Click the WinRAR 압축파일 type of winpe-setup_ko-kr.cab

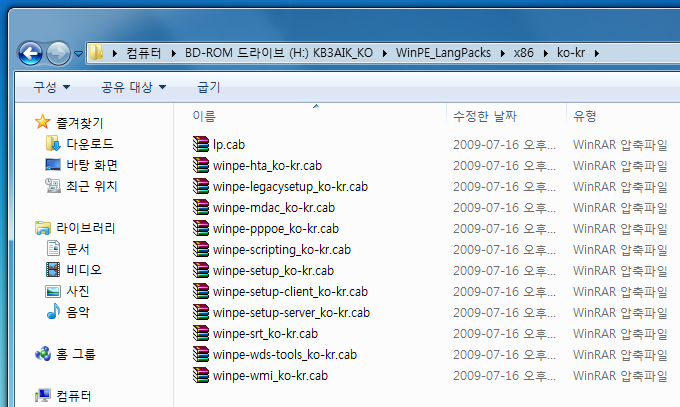tap(620, 271)
